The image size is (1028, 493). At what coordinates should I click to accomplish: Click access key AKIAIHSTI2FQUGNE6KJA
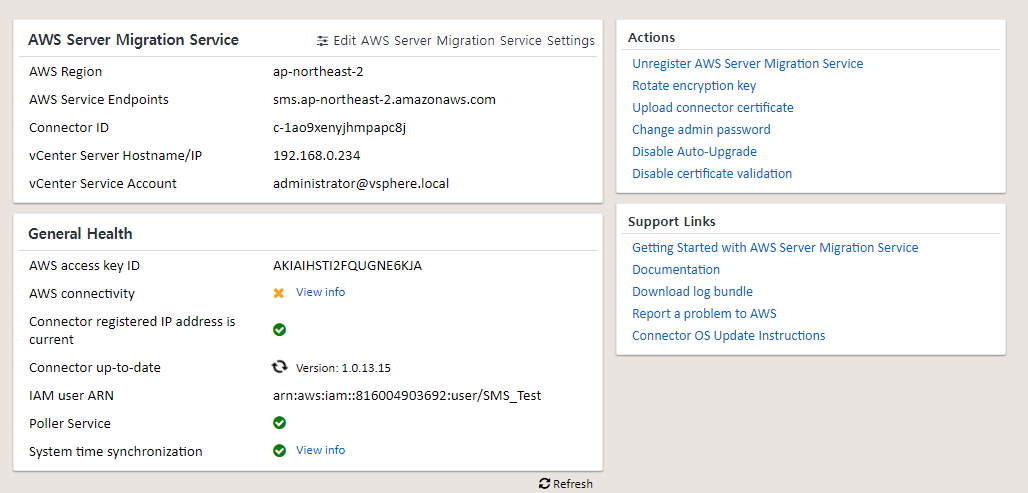[x=347, y=266]
